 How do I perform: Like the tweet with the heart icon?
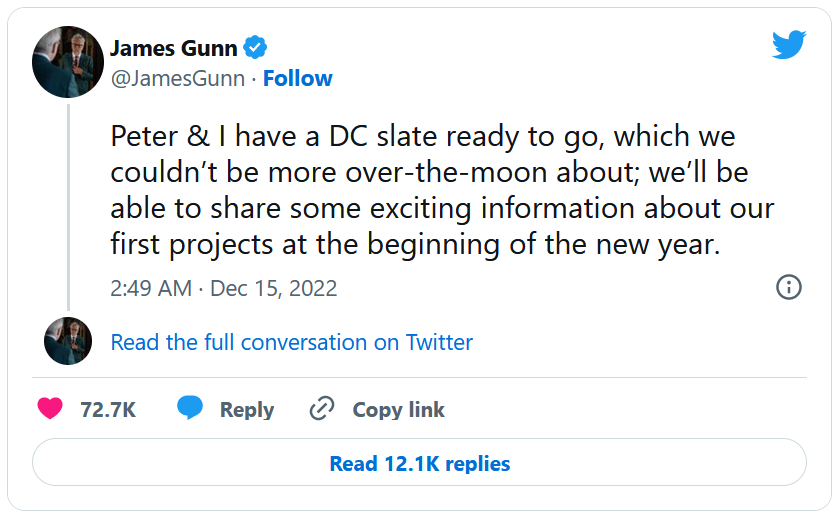[50, 409]
